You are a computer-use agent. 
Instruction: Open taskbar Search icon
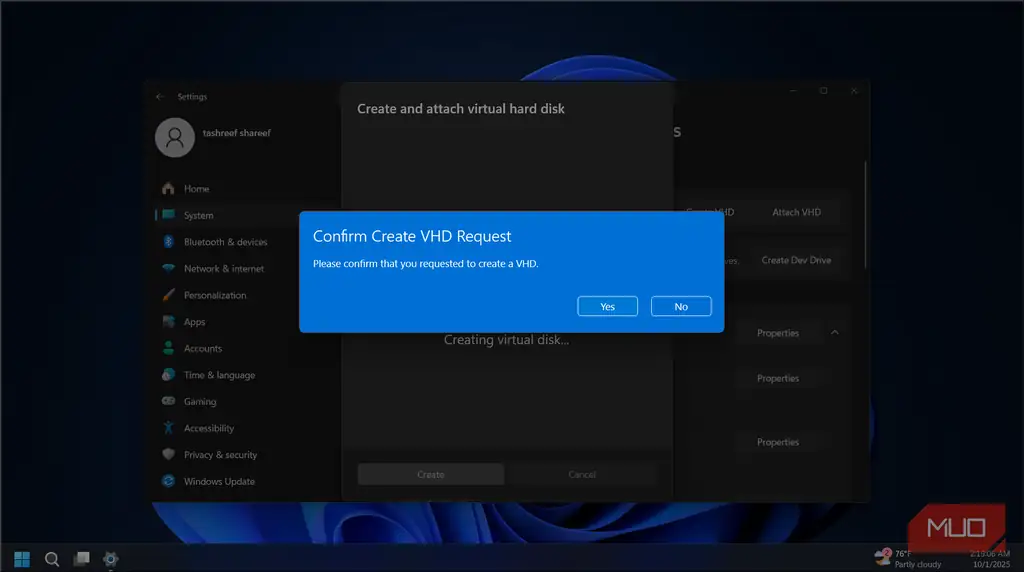point(52,559)
